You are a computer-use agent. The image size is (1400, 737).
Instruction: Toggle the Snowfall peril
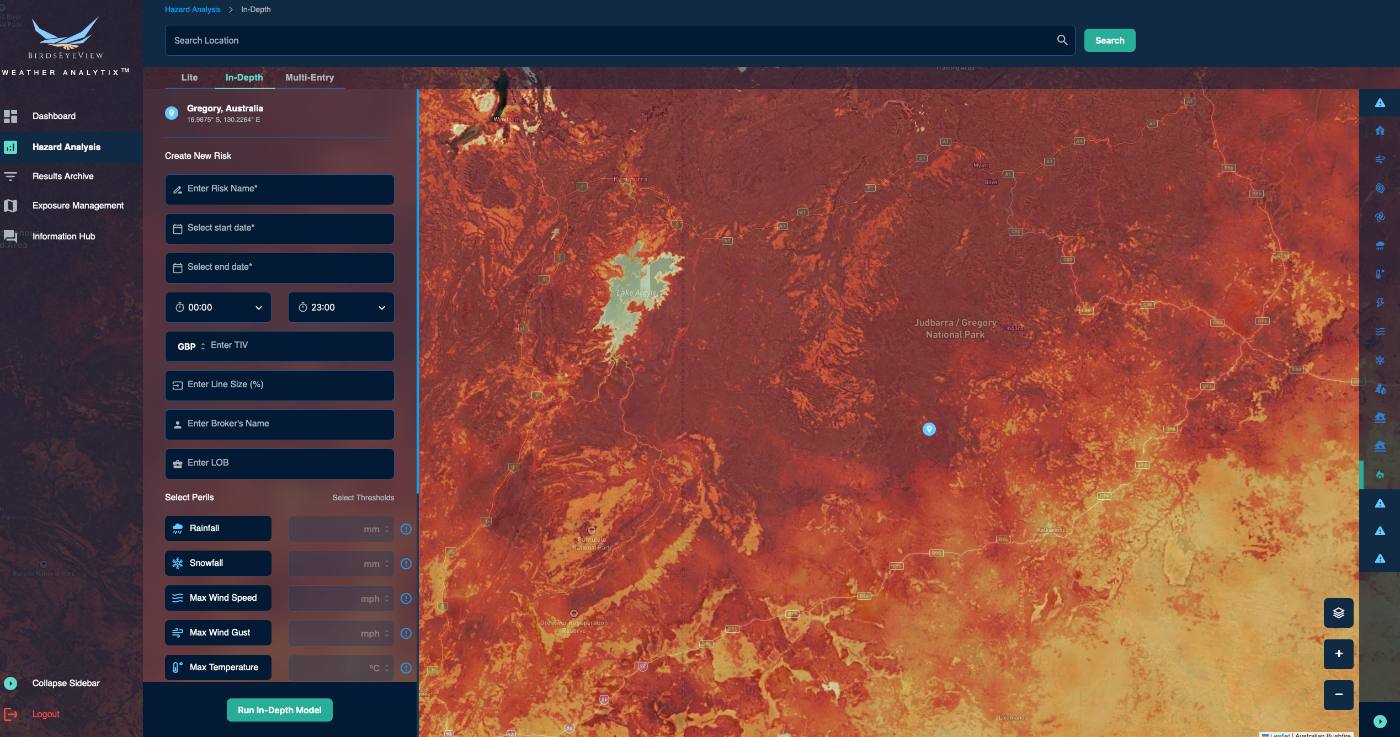[218, 563]
